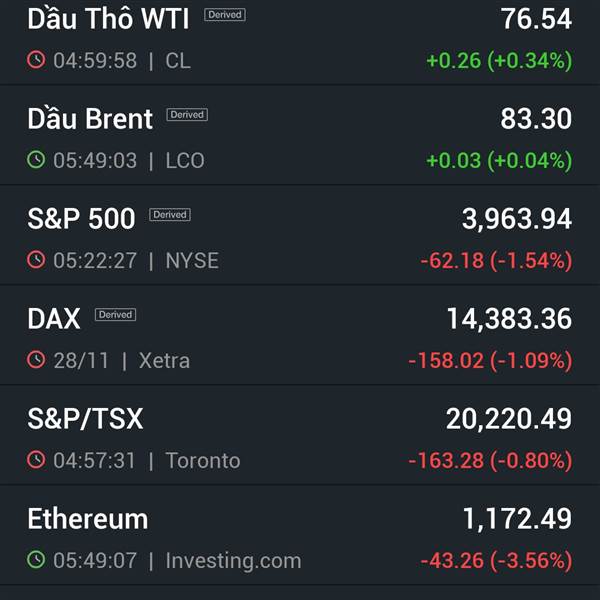Click the green clock icon for Ethereum
The width and height of the screenshot is (600, 600).
pos(36,559)
